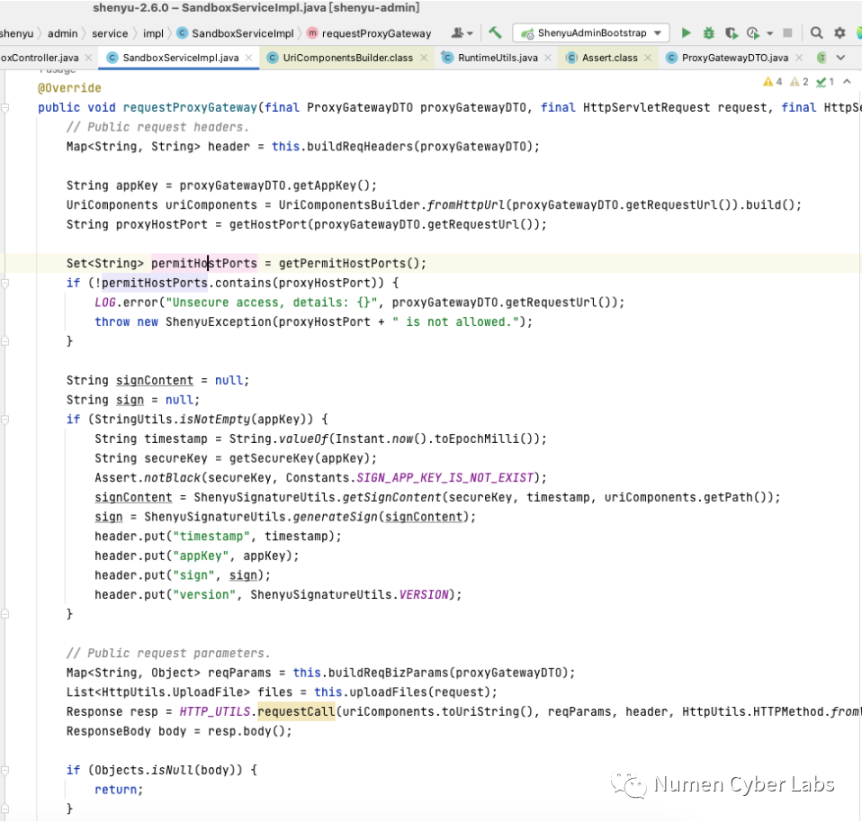
Task: Close RuntimeUtils.java tab
Action: coord(548,58)
